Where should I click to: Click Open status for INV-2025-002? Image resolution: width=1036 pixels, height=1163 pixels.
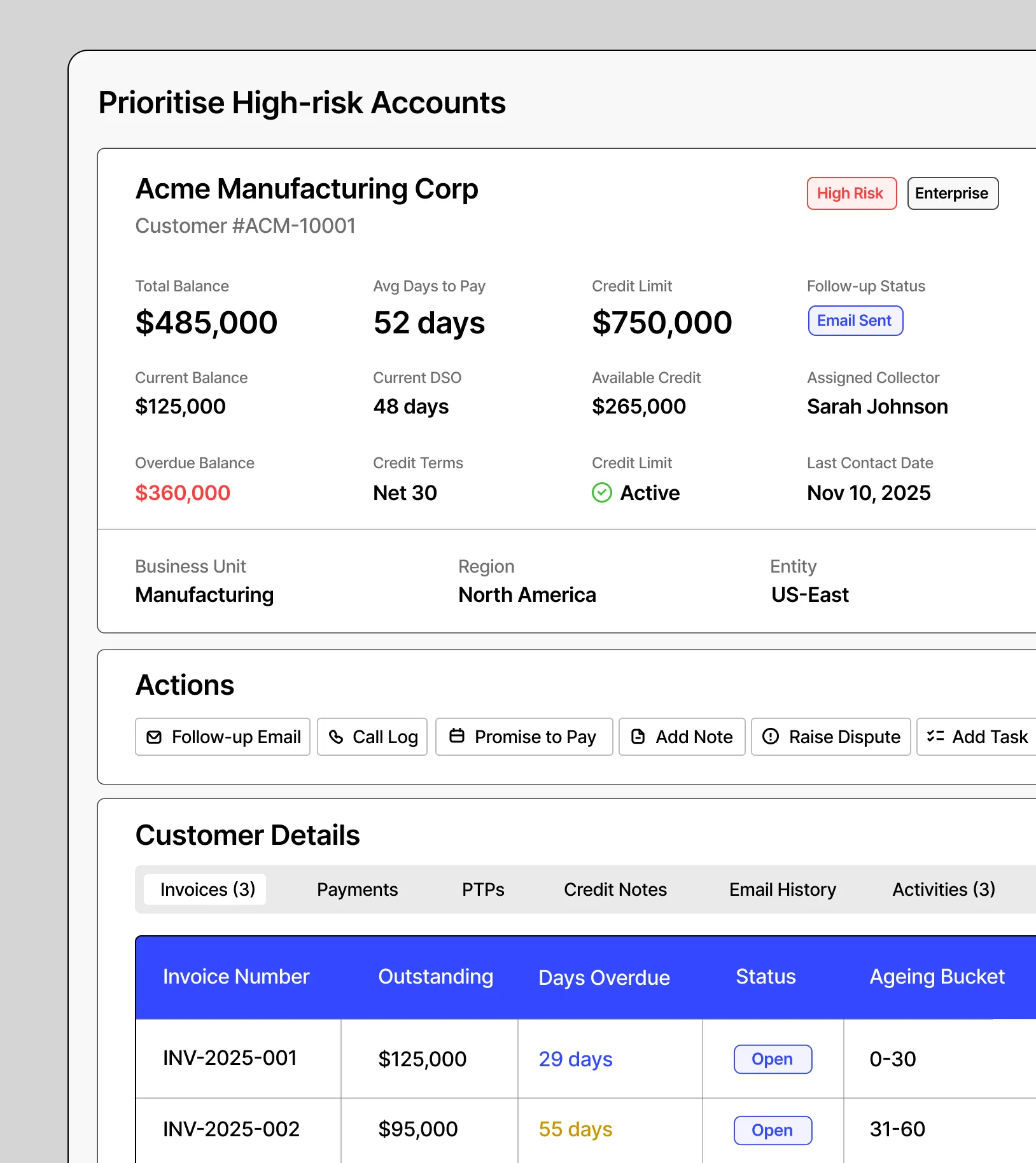coord(773,1130)
